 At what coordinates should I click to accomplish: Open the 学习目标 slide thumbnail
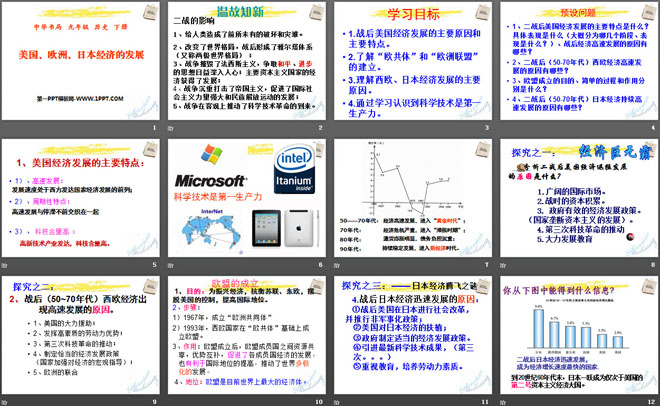413,61
